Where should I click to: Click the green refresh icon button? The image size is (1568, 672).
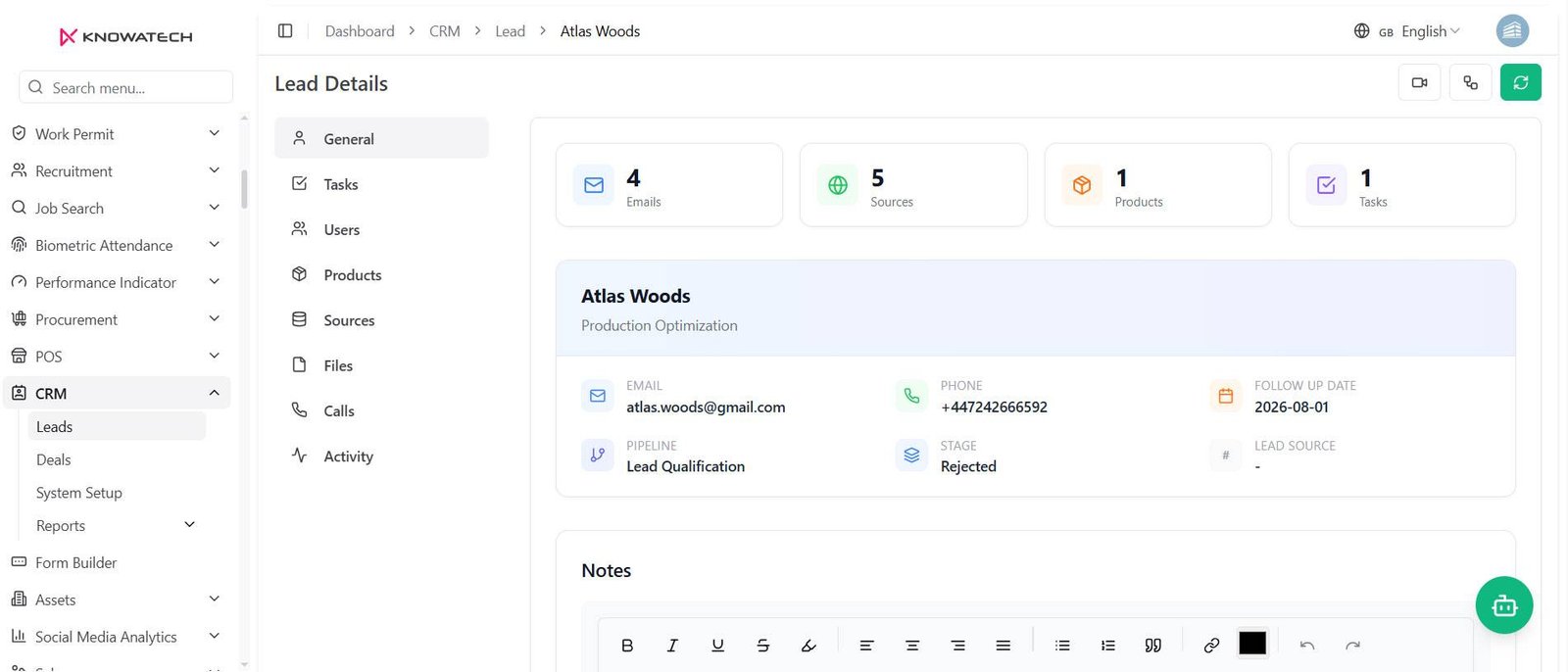[x=1521, y=82]
